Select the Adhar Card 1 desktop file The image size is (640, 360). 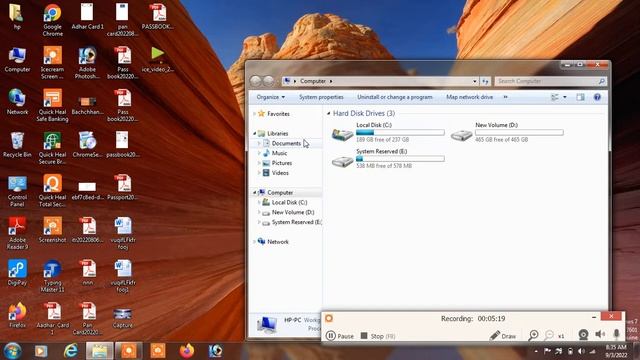(87, 16)
